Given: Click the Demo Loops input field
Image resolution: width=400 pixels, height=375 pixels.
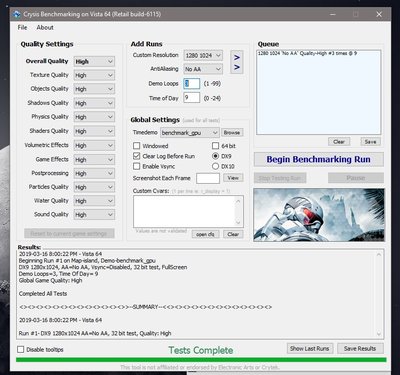Looking at the screenshot, I should point(192,84).
